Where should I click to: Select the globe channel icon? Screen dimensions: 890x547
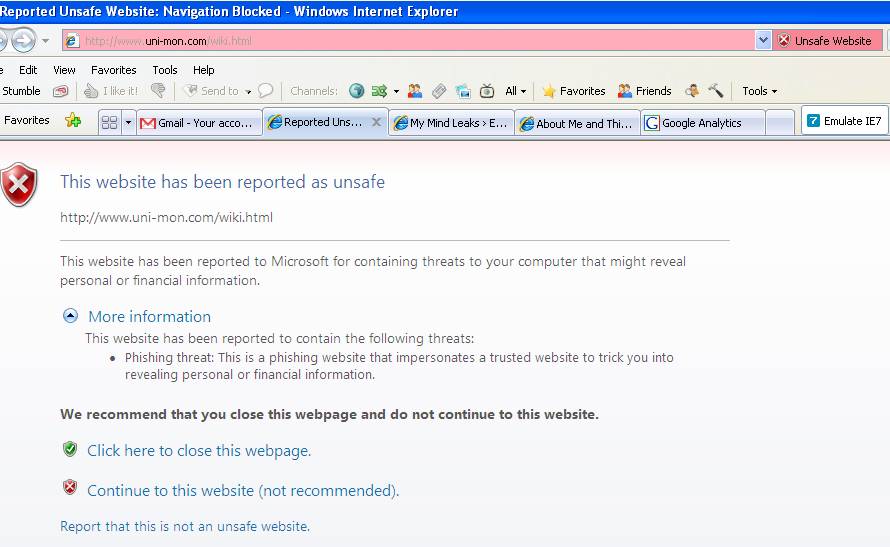[356, 91]
